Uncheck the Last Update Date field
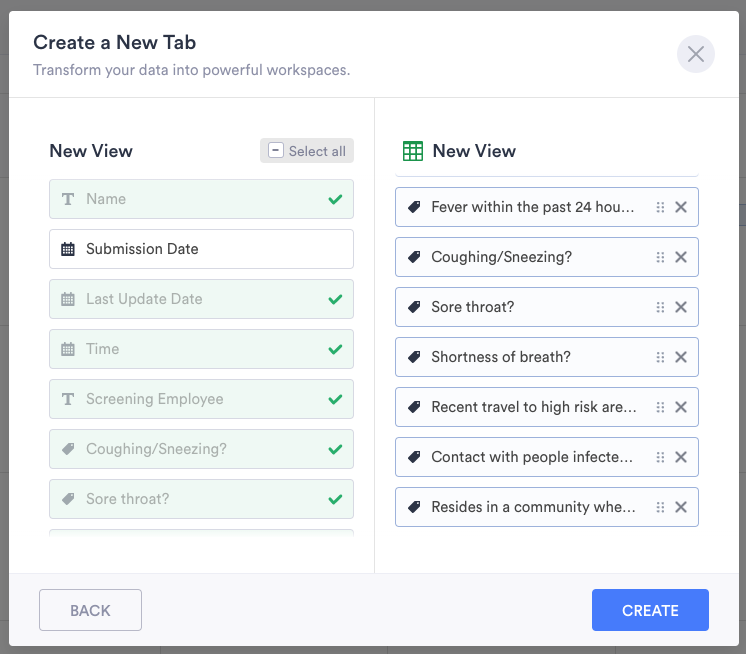The height and width of the screenshot is (654, 746). (201, 299)
